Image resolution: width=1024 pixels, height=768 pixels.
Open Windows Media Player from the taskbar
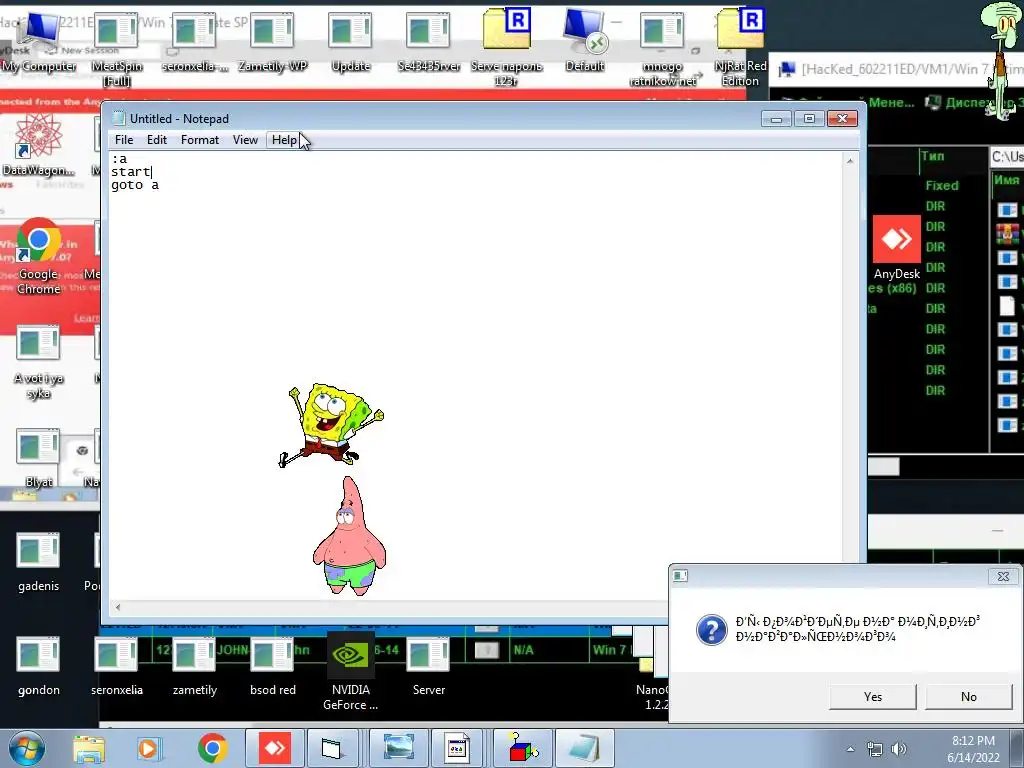pos(148,748)
